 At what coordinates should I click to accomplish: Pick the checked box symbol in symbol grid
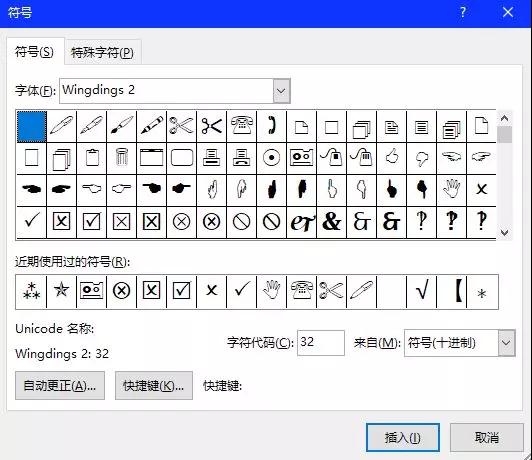click(x=91, y=222)
